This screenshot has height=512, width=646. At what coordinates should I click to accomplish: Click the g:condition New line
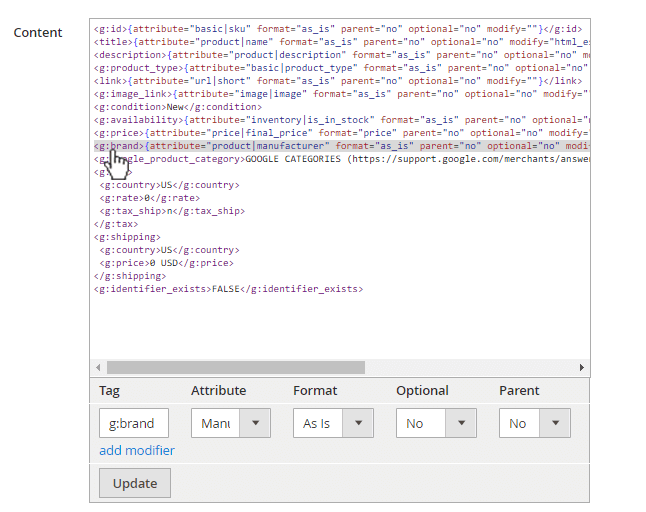click(x=178, y=107)
